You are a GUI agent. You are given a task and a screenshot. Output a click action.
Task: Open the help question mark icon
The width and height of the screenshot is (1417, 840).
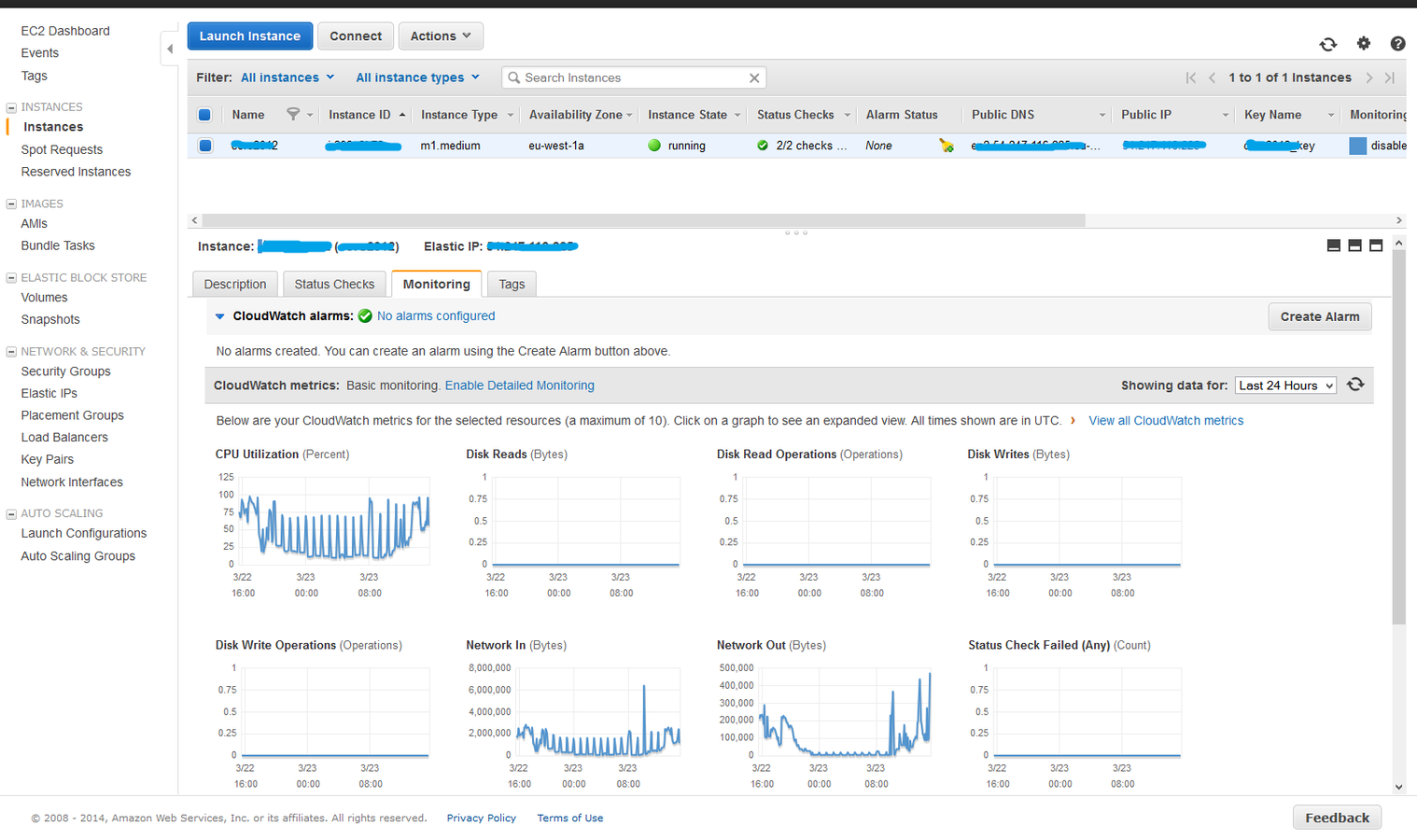[x=1397, y=44]
